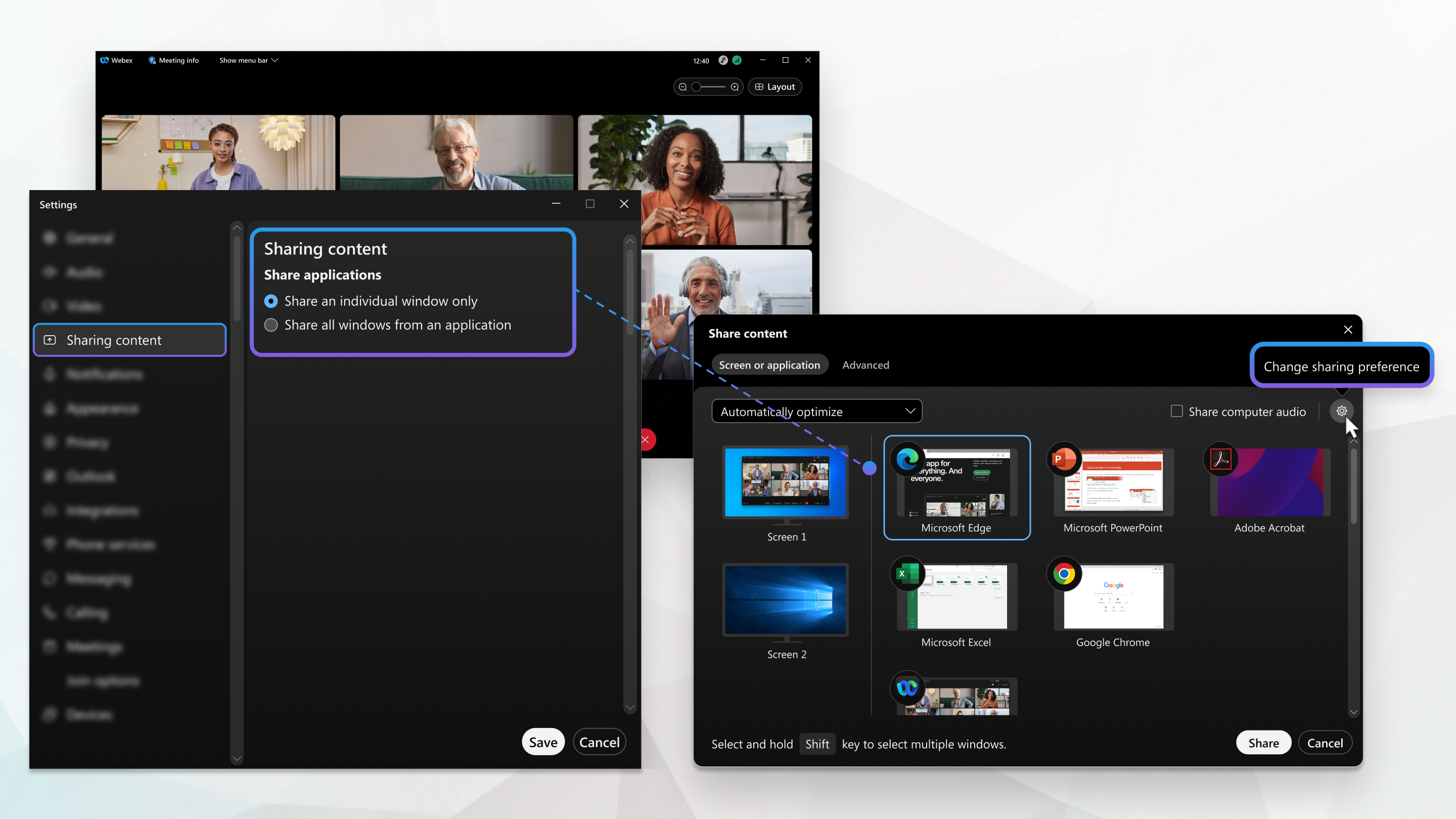Click the Share button to confirm sharing

pyautogui.click(x=1263, y=743)
